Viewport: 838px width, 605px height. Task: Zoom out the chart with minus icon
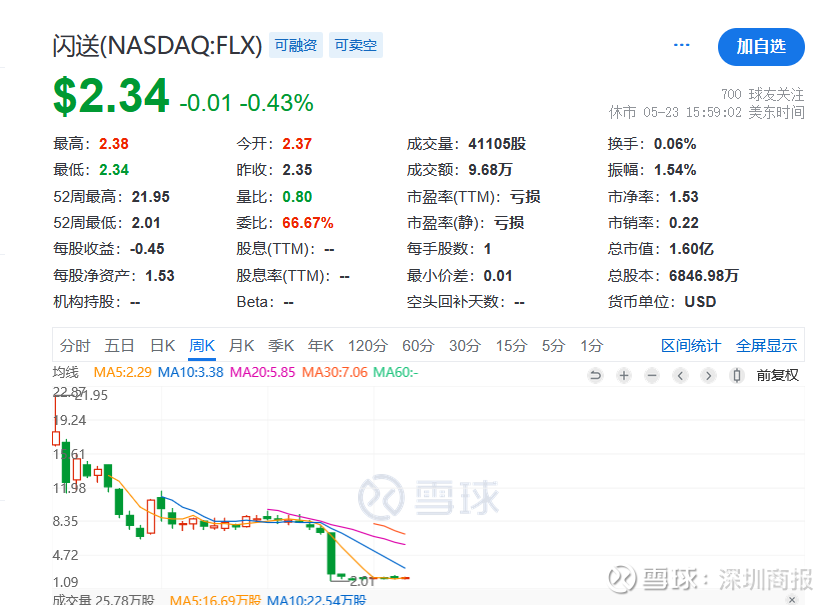[x=652, y=376]
